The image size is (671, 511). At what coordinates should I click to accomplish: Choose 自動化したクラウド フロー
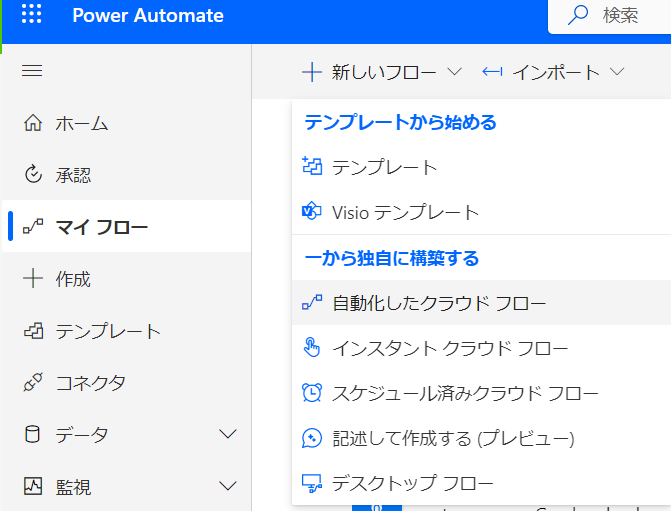tap(481, 303)
